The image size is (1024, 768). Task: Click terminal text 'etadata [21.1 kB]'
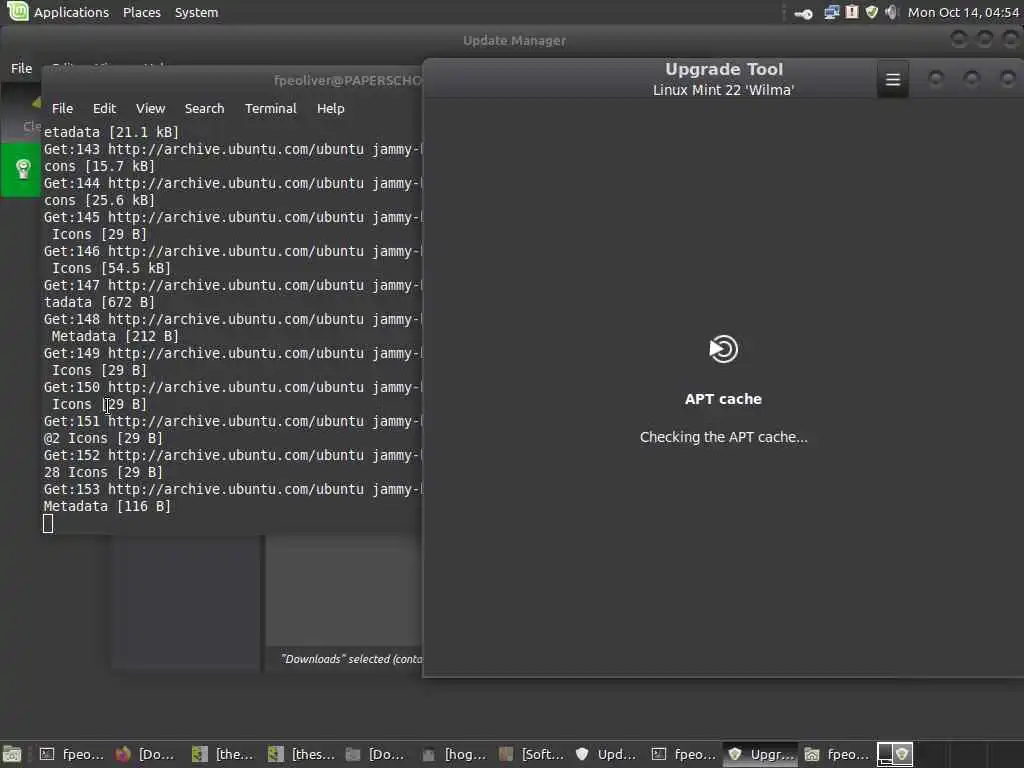111,133
